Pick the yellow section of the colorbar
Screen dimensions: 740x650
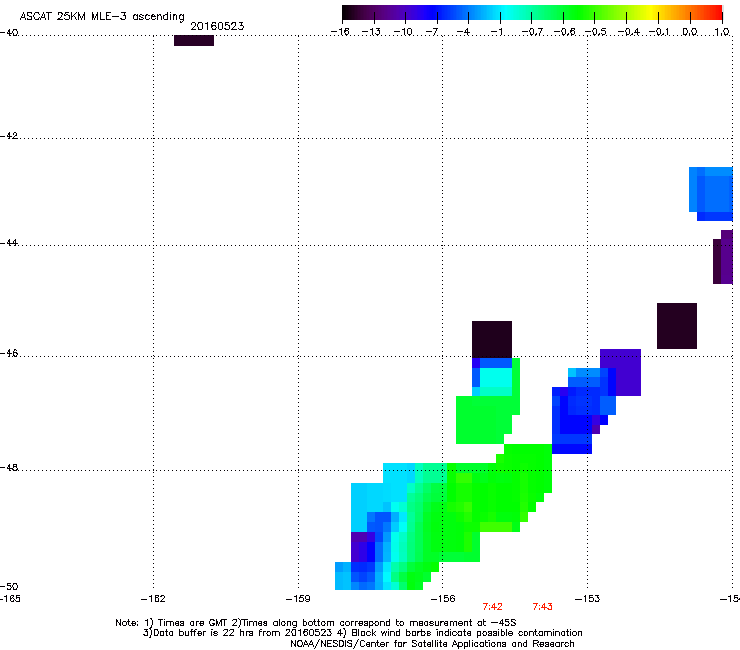pyautogui.click(x=652, y=13)
